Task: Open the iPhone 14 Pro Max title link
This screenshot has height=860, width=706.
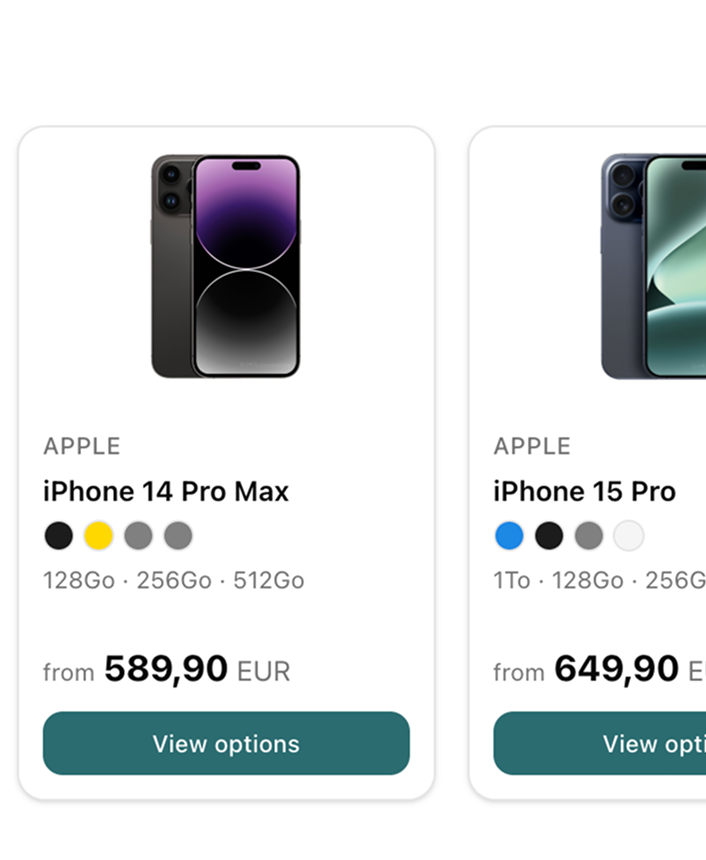Action: pos(166,492)
